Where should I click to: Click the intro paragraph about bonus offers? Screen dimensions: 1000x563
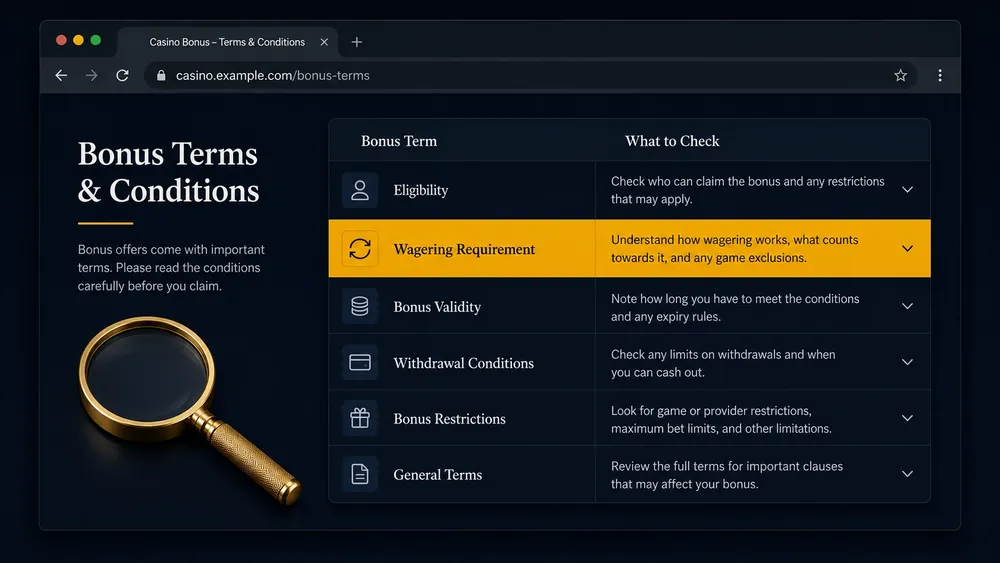click(171, 268)
